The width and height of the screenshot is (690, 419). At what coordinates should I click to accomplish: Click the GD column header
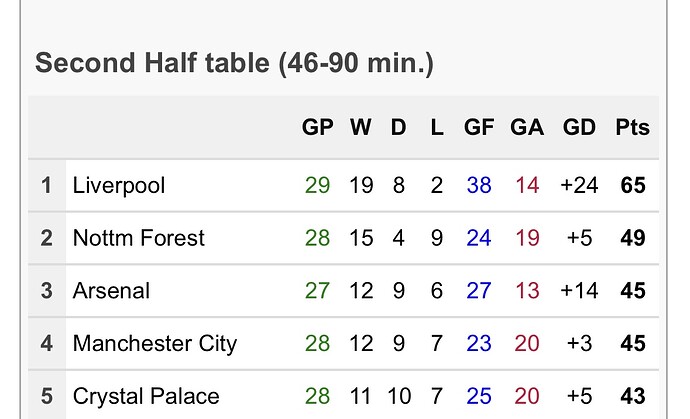[x=579, y=128]
